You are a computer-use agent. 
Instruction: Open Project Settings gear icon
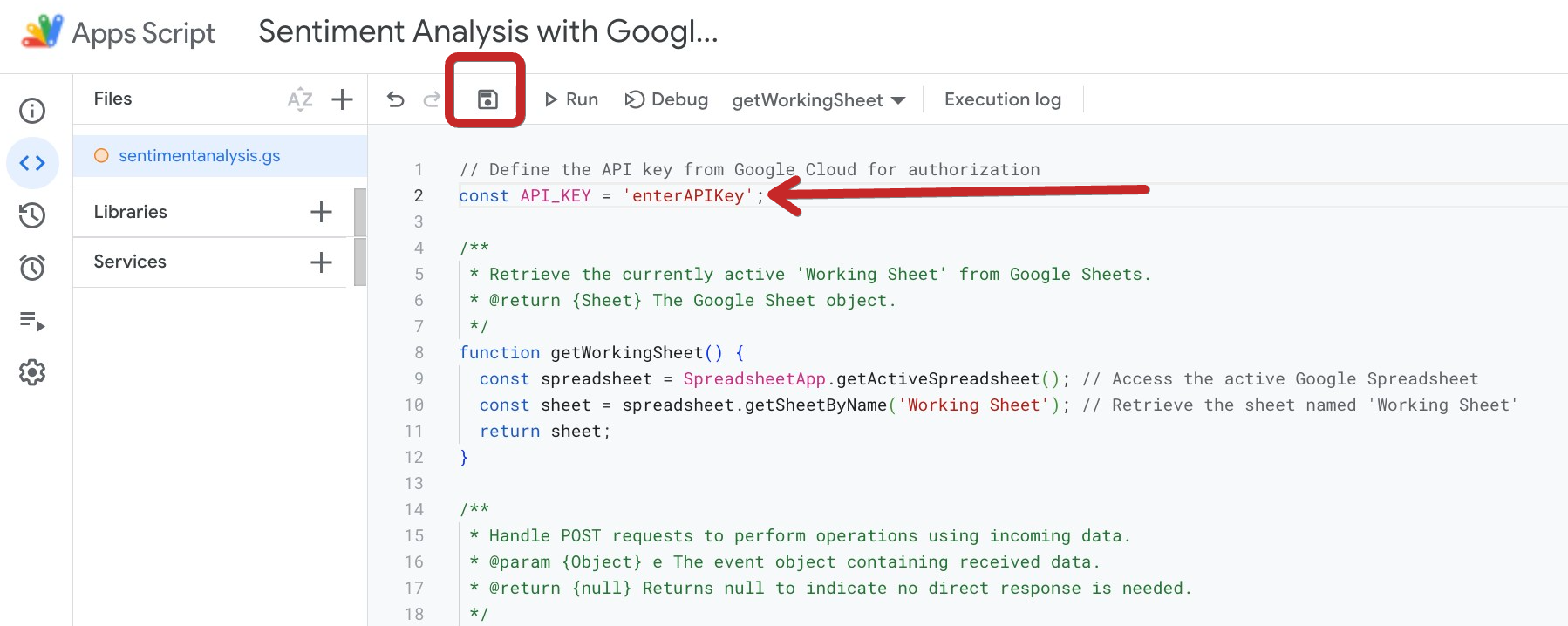(32, 372)
